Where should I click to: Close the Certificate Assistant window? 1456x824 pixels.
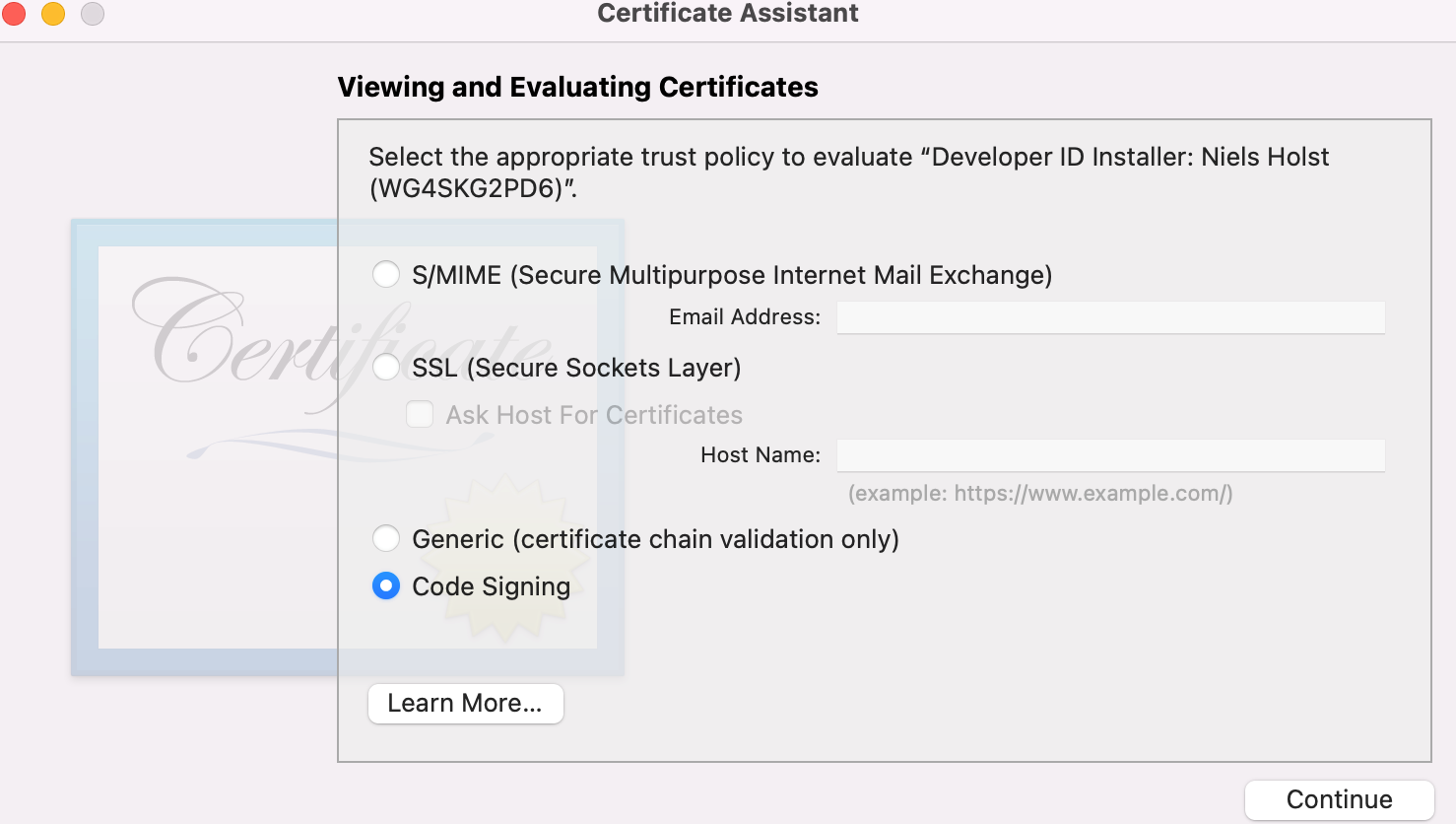click(x=14, y=14)
